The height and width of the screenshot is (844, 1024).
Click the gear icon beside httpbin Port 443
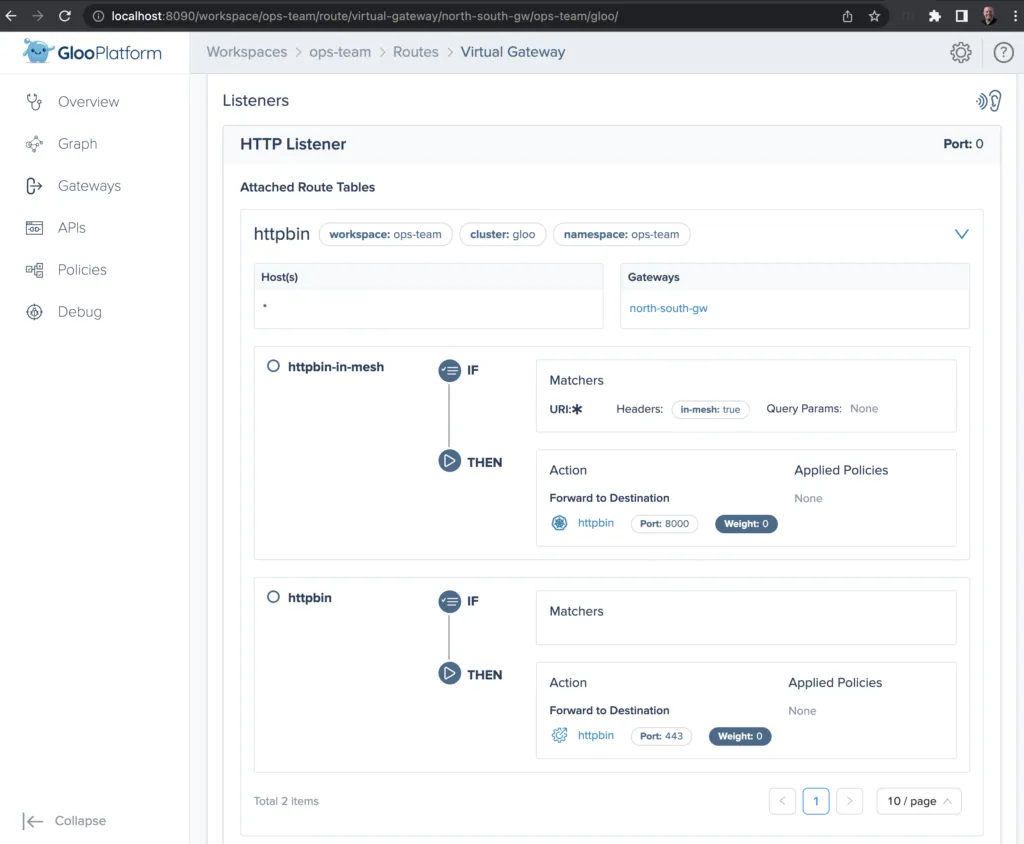point(560,736)
